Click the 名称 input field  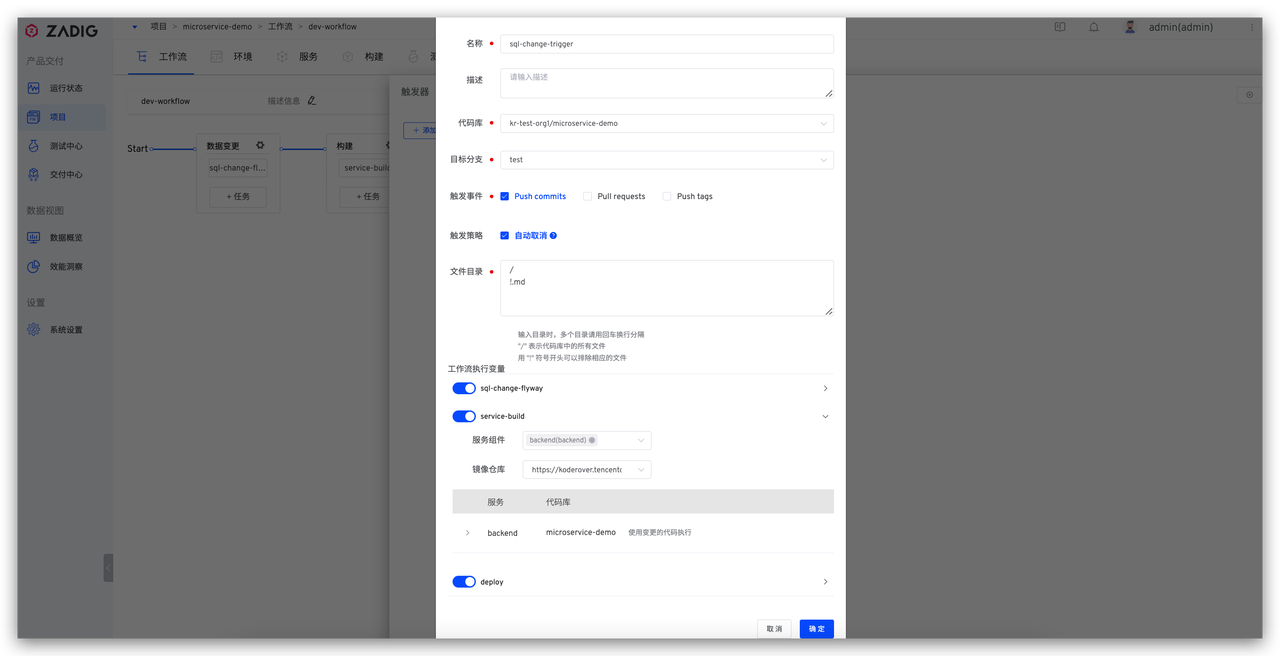coord(667,44)
